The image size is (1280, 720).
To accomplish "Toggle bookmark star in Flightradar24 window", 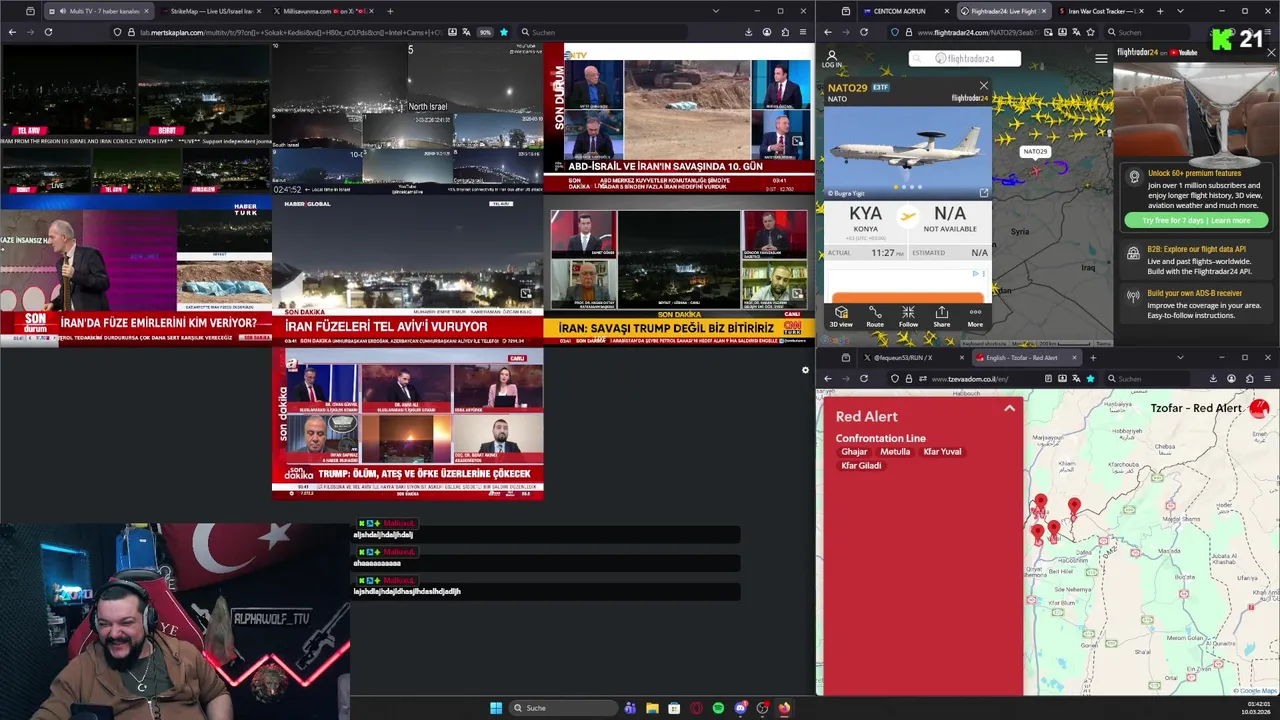I will tap(1090, 32).
